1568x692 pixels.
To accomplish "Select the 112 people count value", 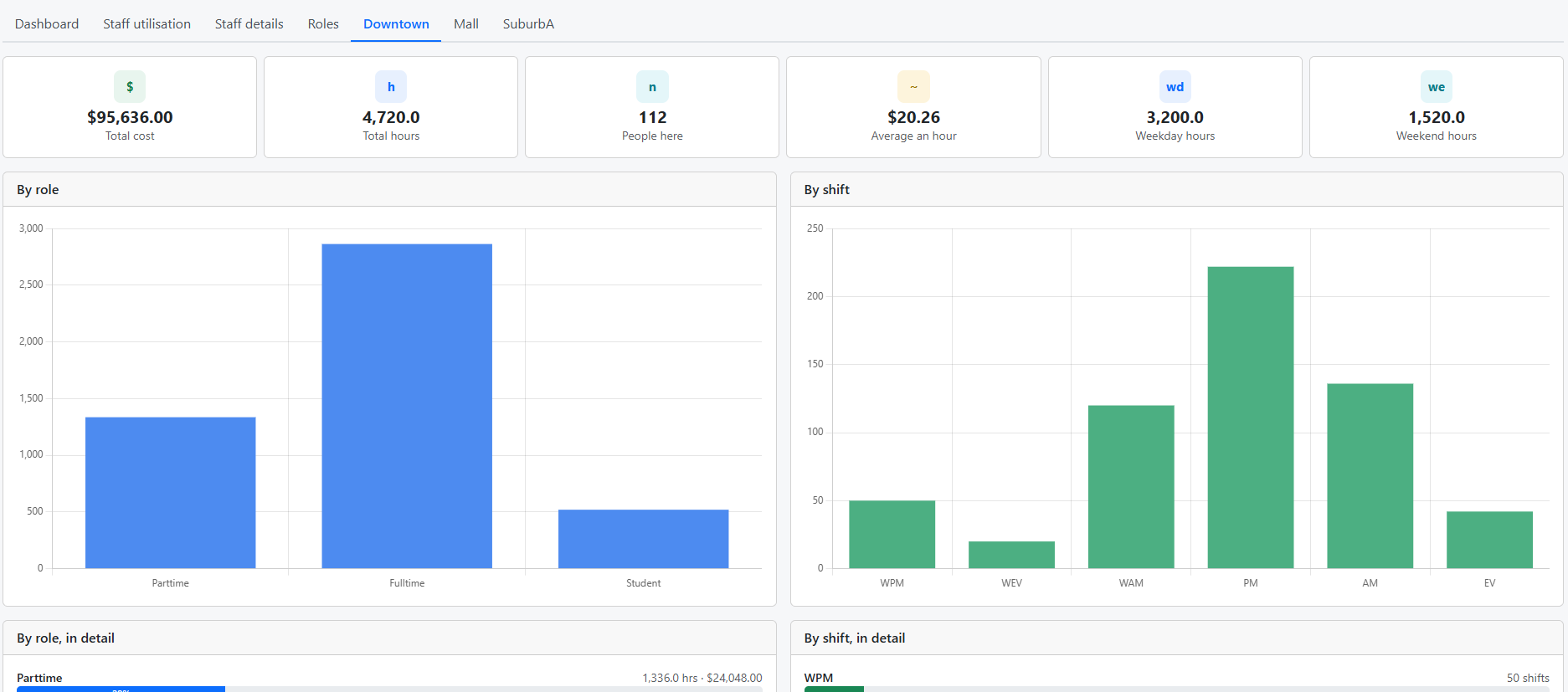I will [652, 117].
